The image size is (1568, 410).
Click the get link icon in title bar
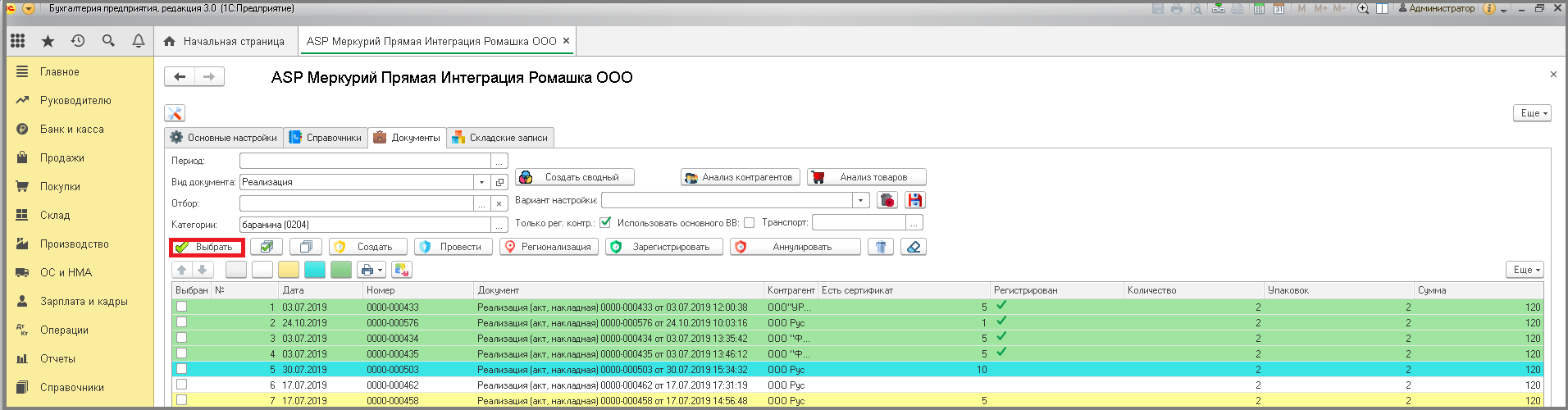click(x=1219, y=8)
